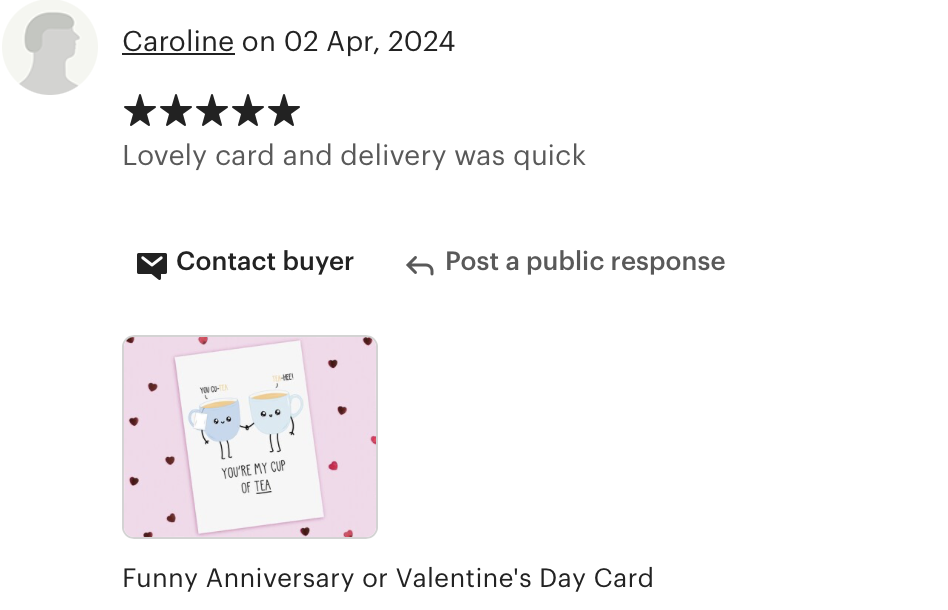Click the YOU CU-TEA speech text

coord(213,389)
